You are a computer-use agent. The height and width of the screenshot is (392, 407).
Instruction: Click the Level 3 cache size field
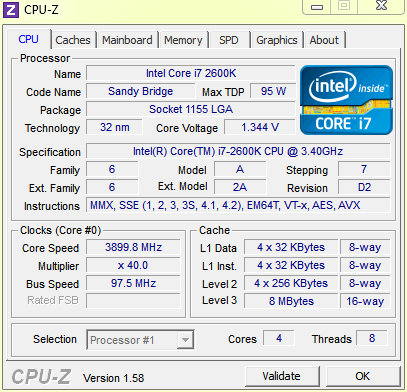pos(291,301)
